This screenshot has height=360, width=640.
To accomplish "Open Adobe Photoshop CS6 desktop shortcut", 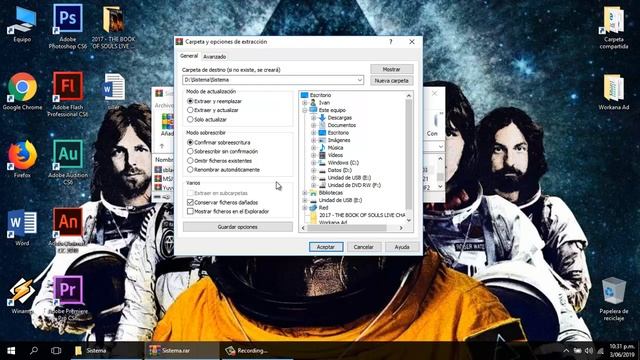I will pos(68,26).
